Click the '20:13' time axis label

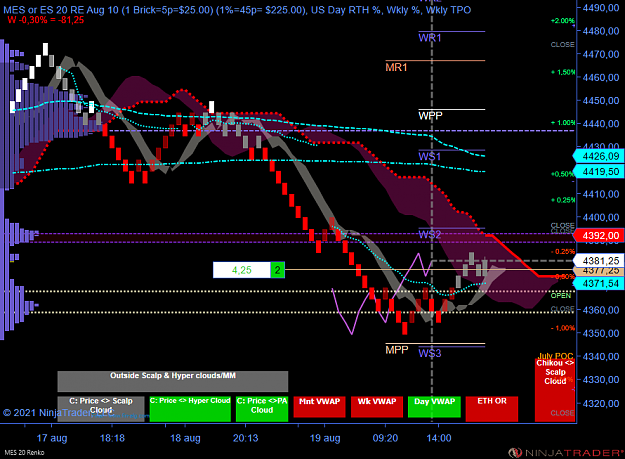[246, 438]
